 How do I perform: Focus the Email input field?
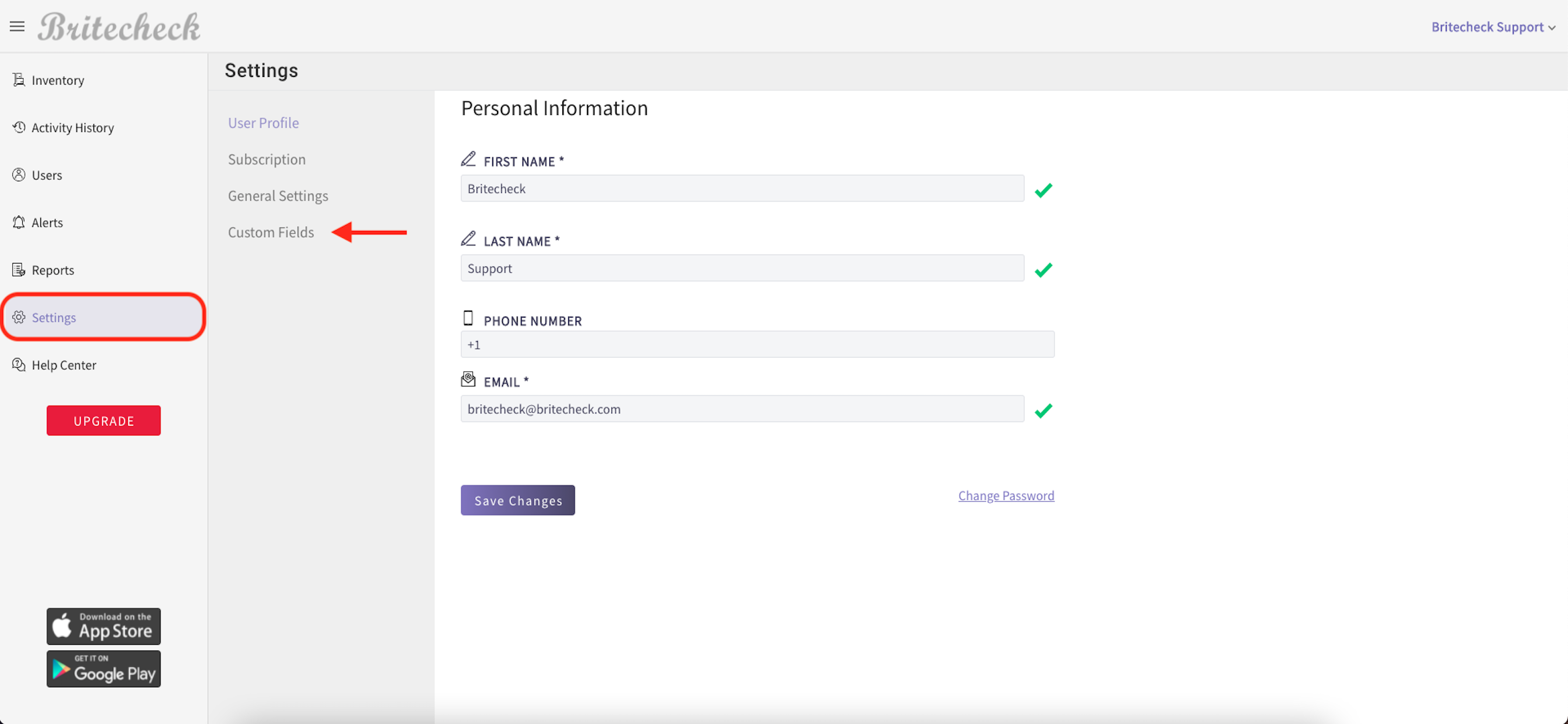[742, 408]
